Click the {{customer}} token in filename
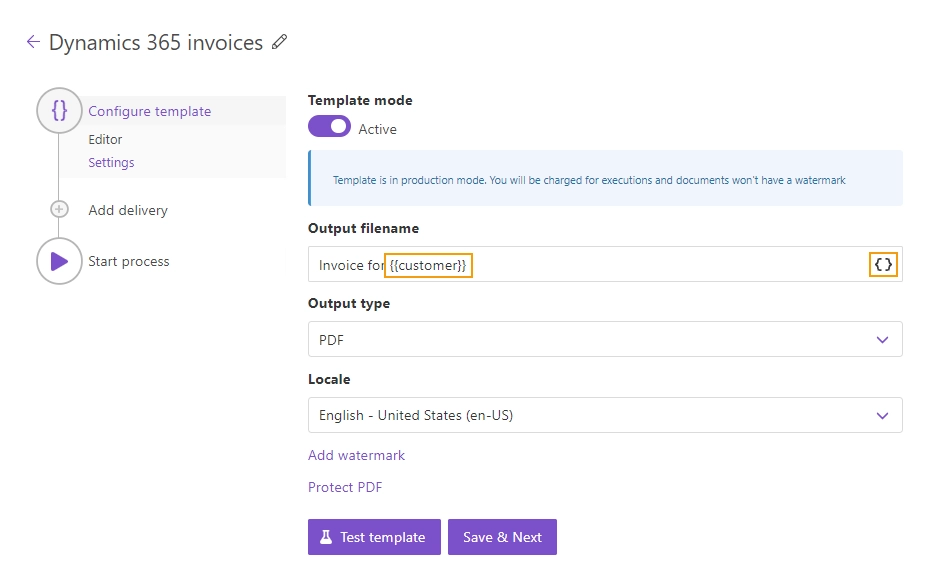This screenshot has height=585, width=941. pyautogui.click(x=428, y=265)
